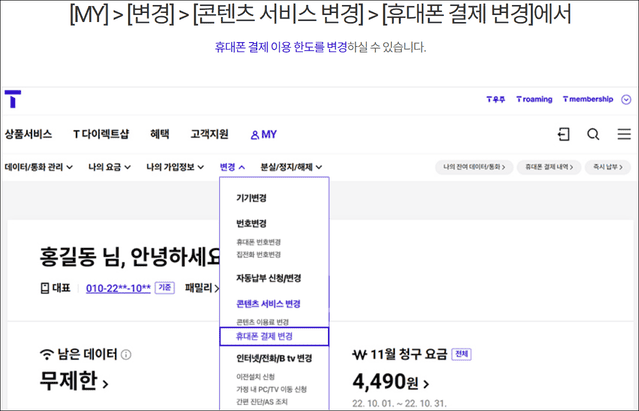Select 간편 진단/AS 조치 submenu item
Screen dimensions: 639x411
tap(262, 402)
